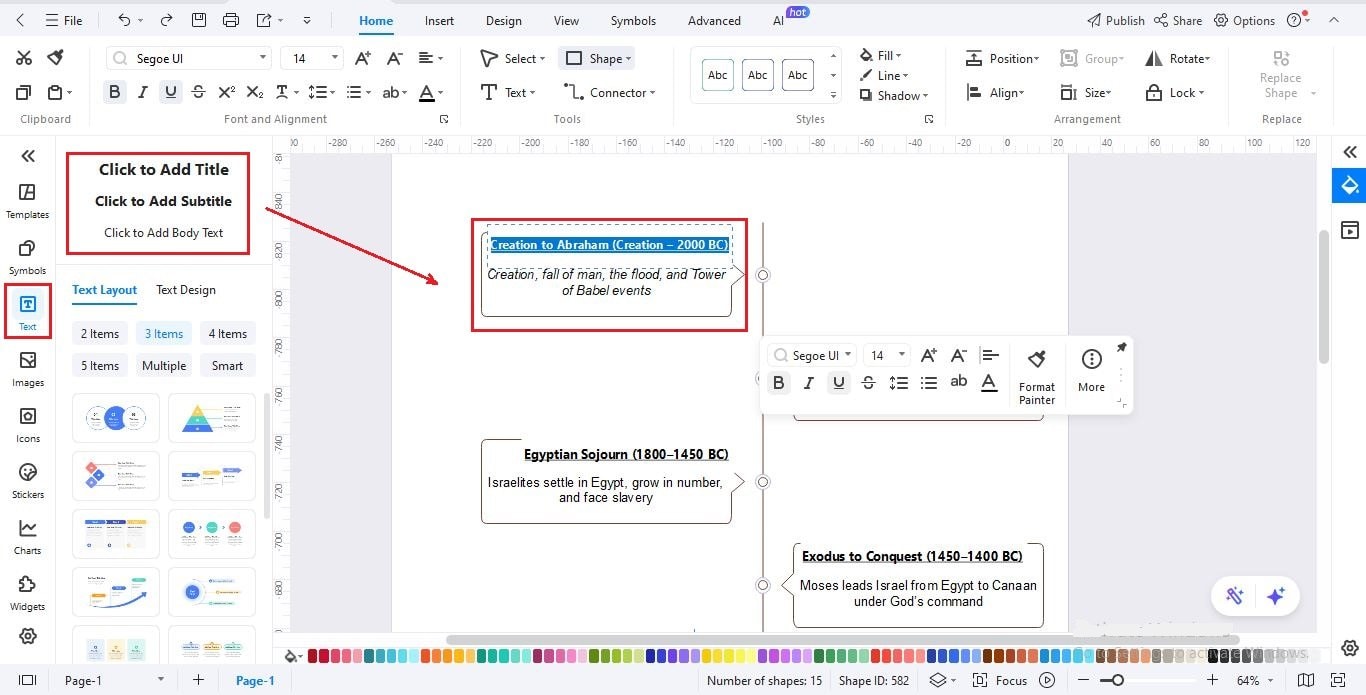Click the Publish button at top right
Viewport: 1366px width, 695px height.
[x=1115, y=19]
